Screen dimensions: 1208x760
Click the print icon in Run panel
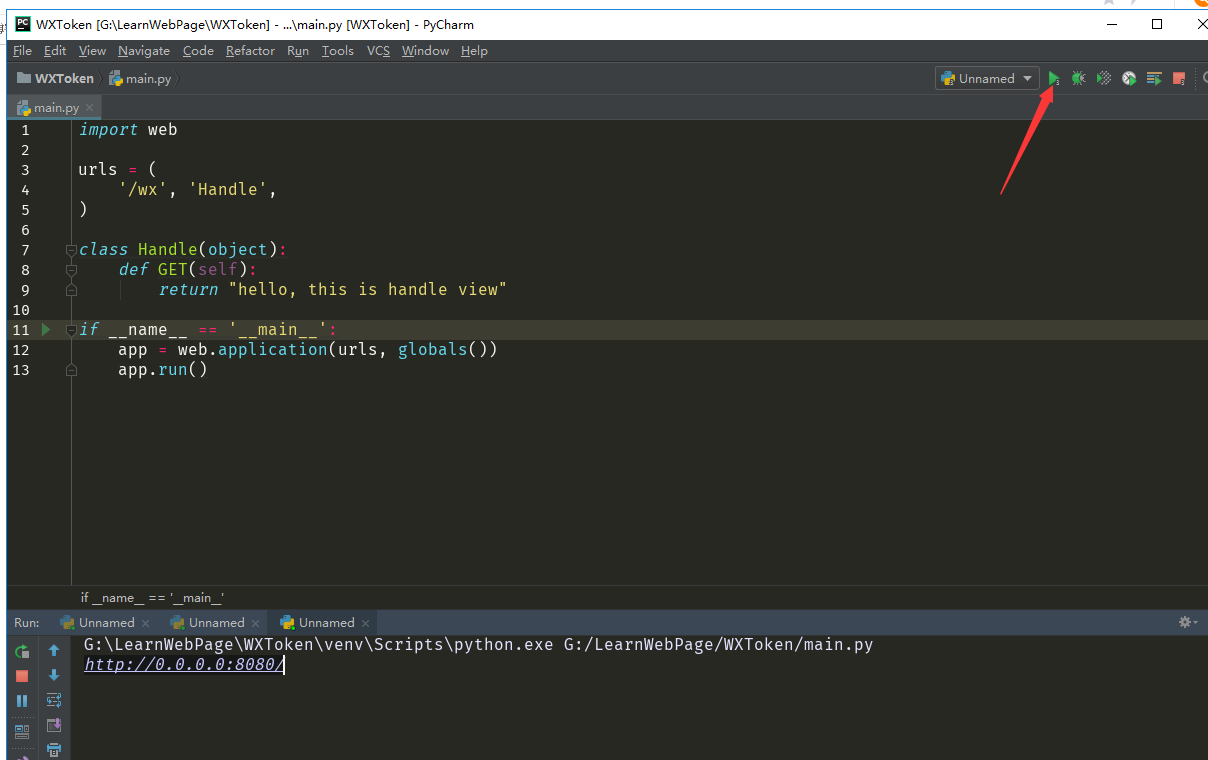pos(54,749)
